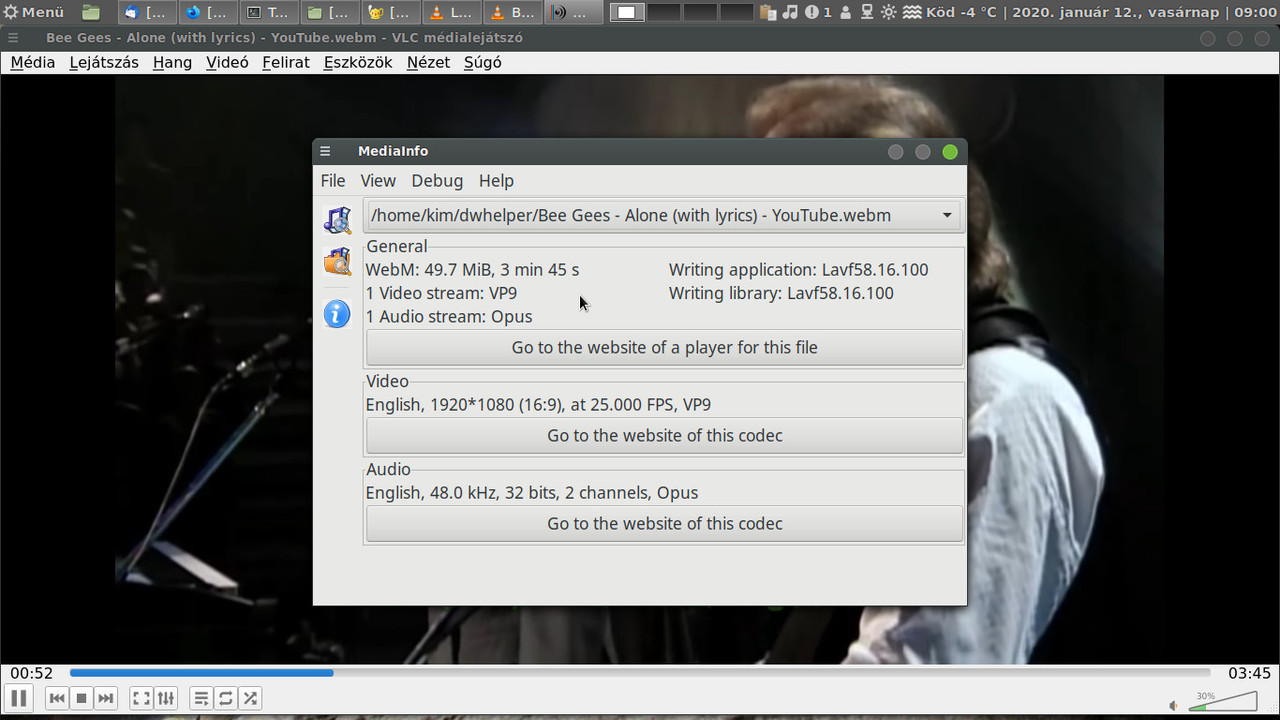
Task: Click the MediaInfo about info icon
Action: pyautogui.click(x=337, y=314)
